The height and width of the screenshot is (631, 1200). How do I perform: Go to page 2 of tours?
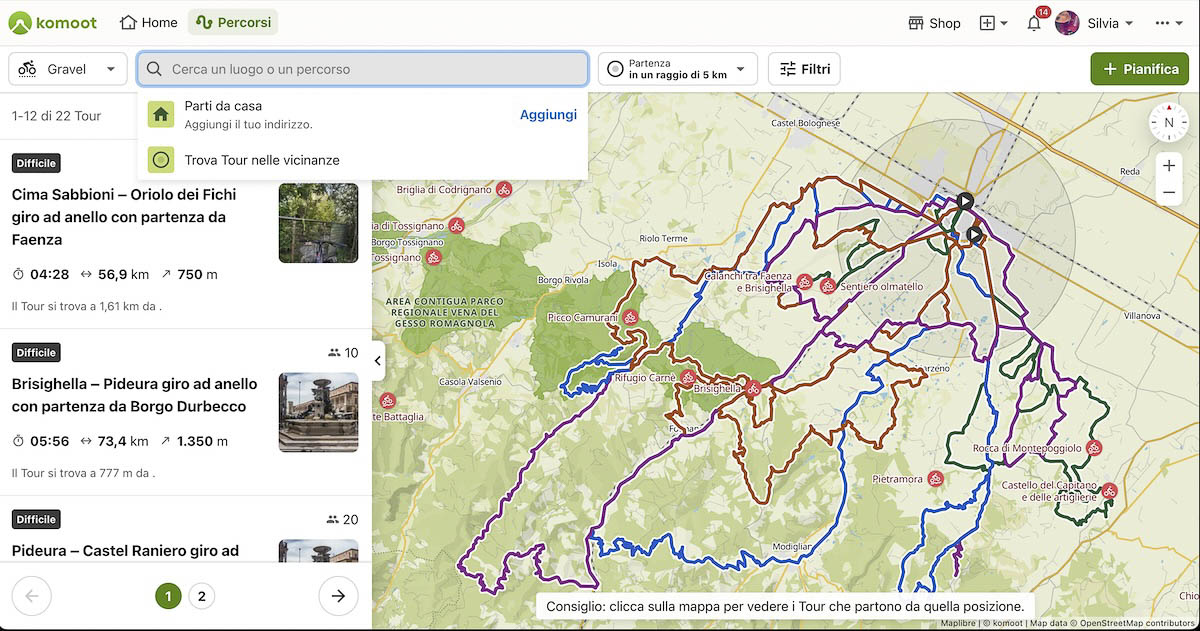[201, 597]
